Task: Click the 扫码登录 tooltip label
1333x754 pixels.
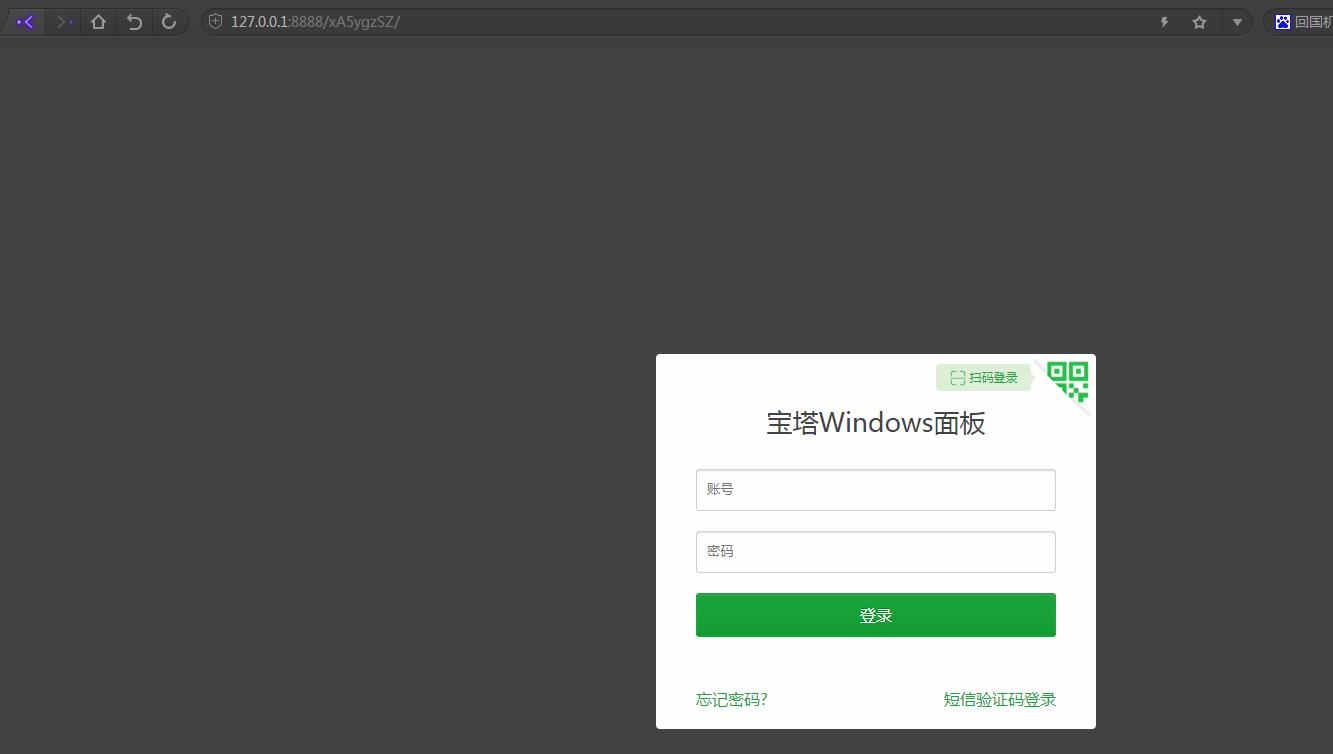Action: click(983, 378)
